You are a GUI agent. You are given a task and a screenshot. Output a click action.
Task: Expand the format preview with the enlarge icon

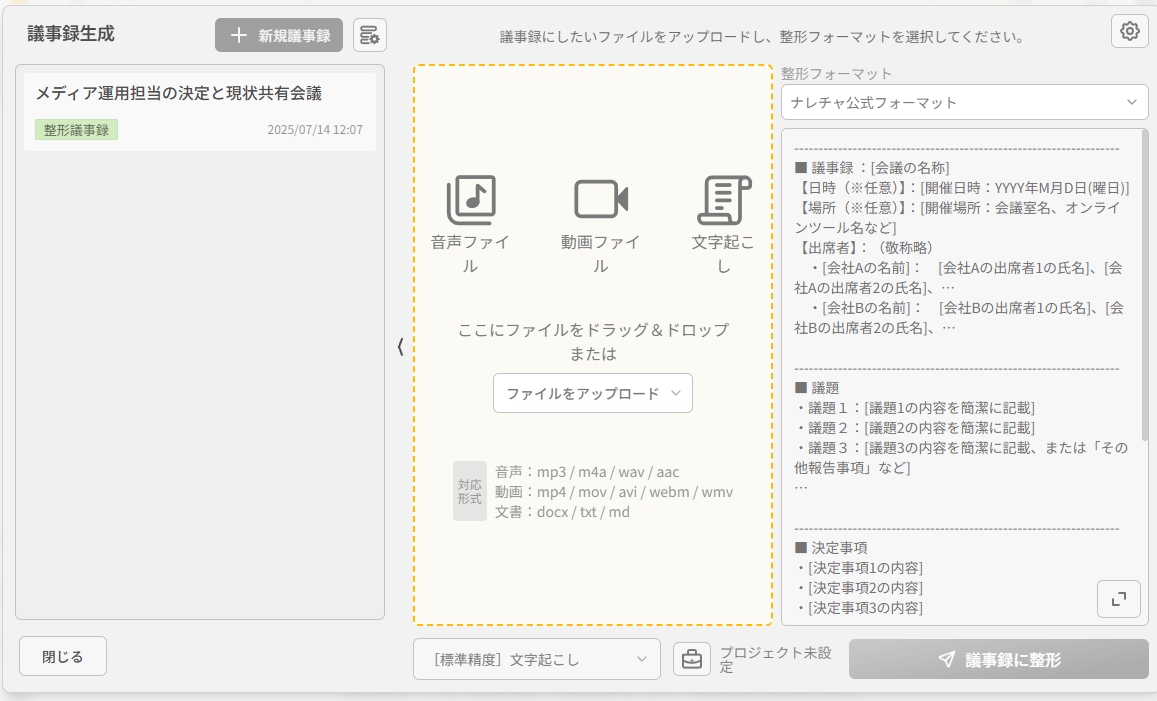tap(1118, 598)
